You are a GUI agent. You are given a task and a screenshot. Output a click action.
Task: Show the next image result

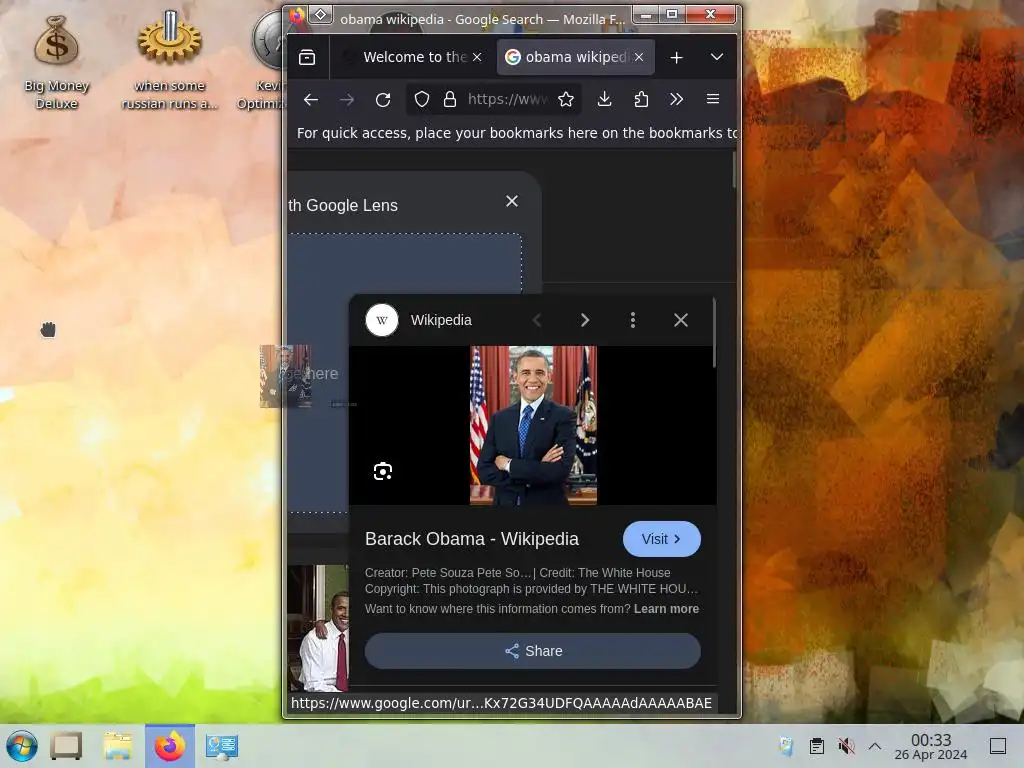point(585,320)
